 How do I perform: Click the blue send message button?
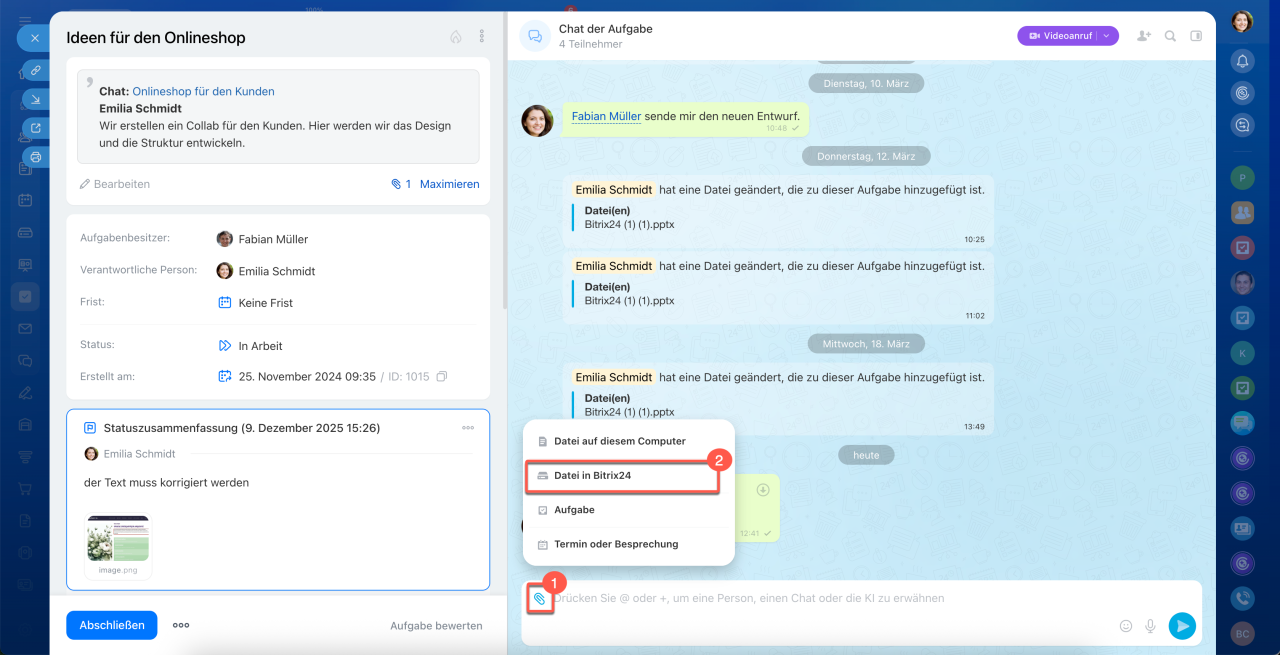[1182, 626]
